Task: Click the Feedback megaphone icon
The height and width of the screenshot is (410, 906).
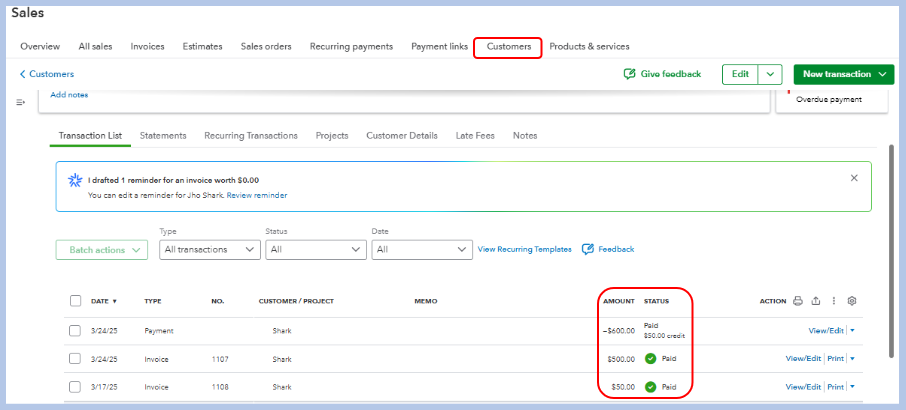Action: click(588, 249)
